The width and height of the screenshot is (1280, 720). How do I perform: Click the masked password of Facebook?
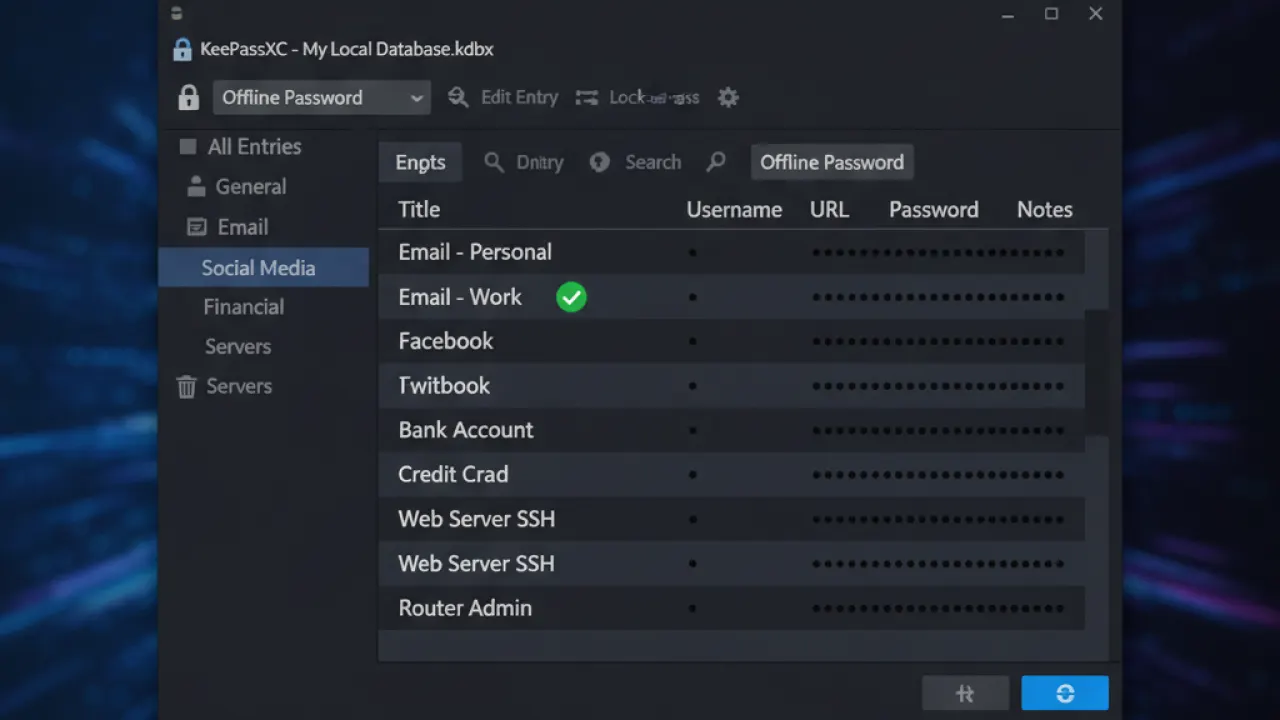point(938,341)
